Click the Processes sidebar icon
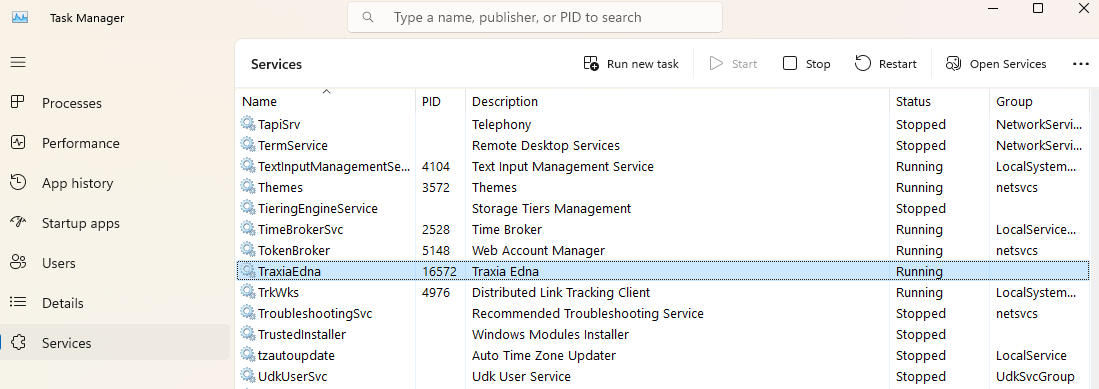Viewport: 1099px width, 389px height. coord(18,102)
